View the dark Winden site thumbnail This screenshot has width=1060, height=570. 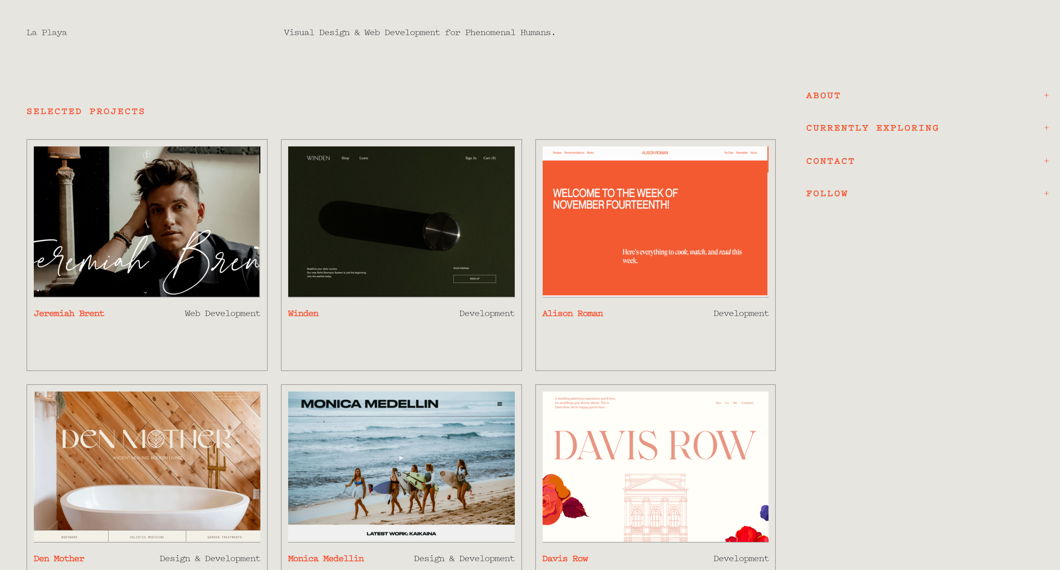click(x=402, y=222)
